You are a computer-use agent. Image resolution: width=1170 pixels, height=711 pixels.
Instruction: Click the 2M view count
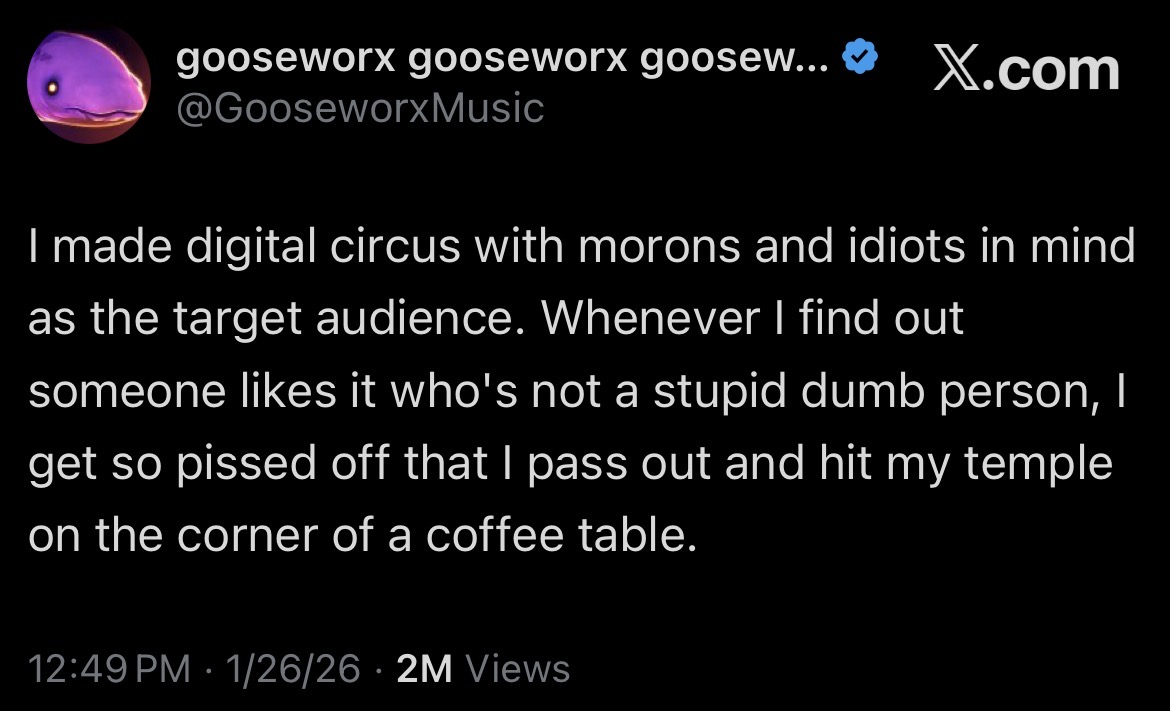[425, 668]
